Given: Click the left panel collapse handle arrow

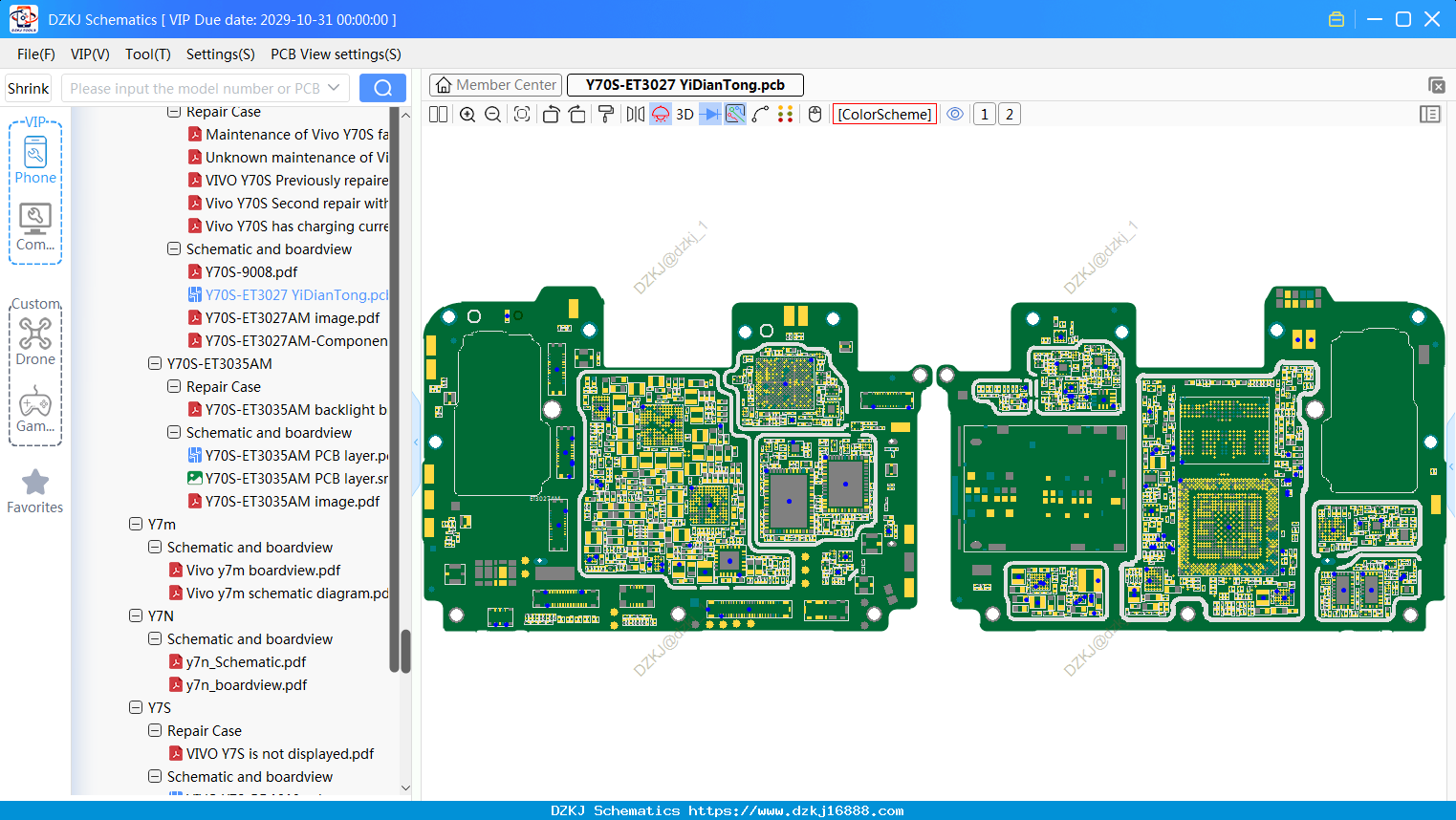Looking at the screenshot, I should coord(416,442).
